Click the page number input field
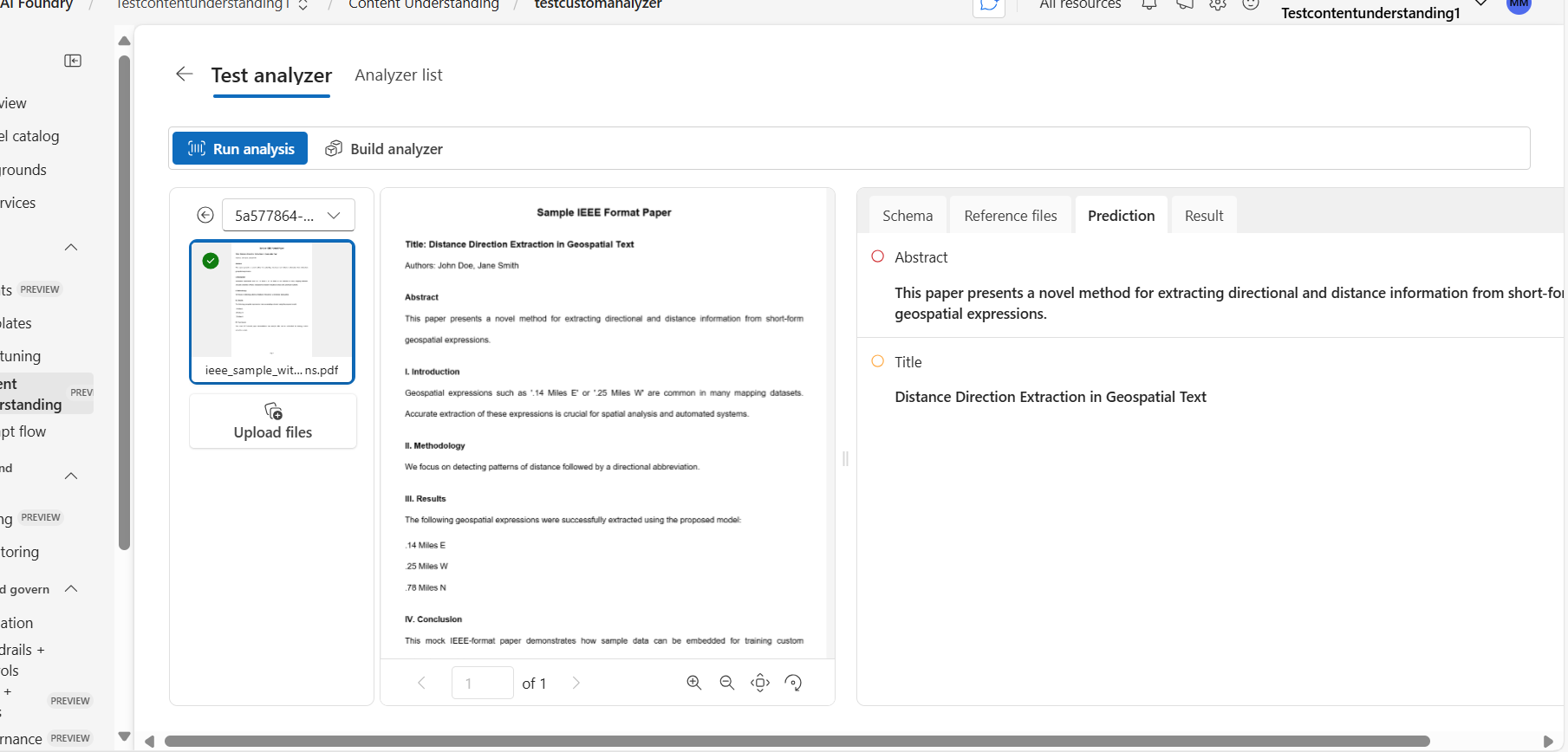Image resolution: width=1568 pixels, height=752 pixels. click(483, 683)
